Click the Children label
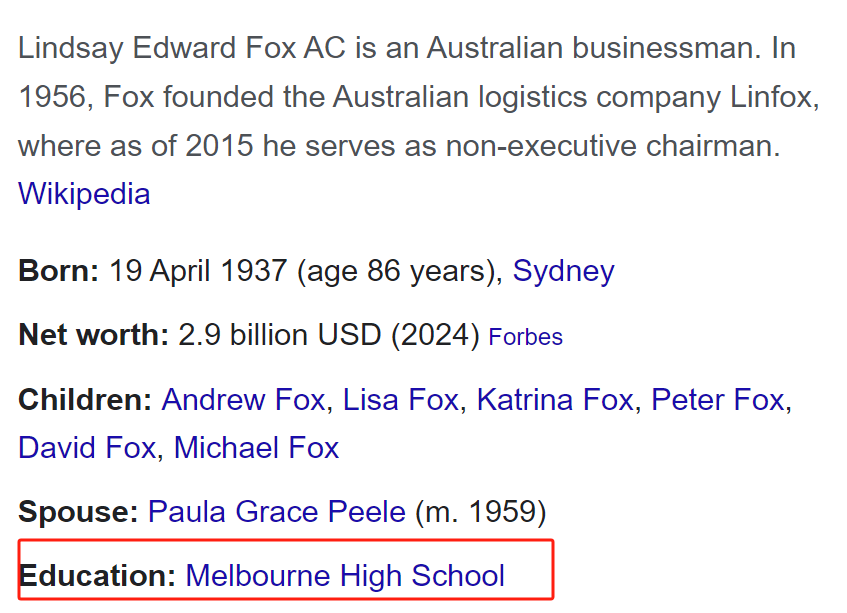847x613 pixels. pyautogui.click(x=84, y=401)
